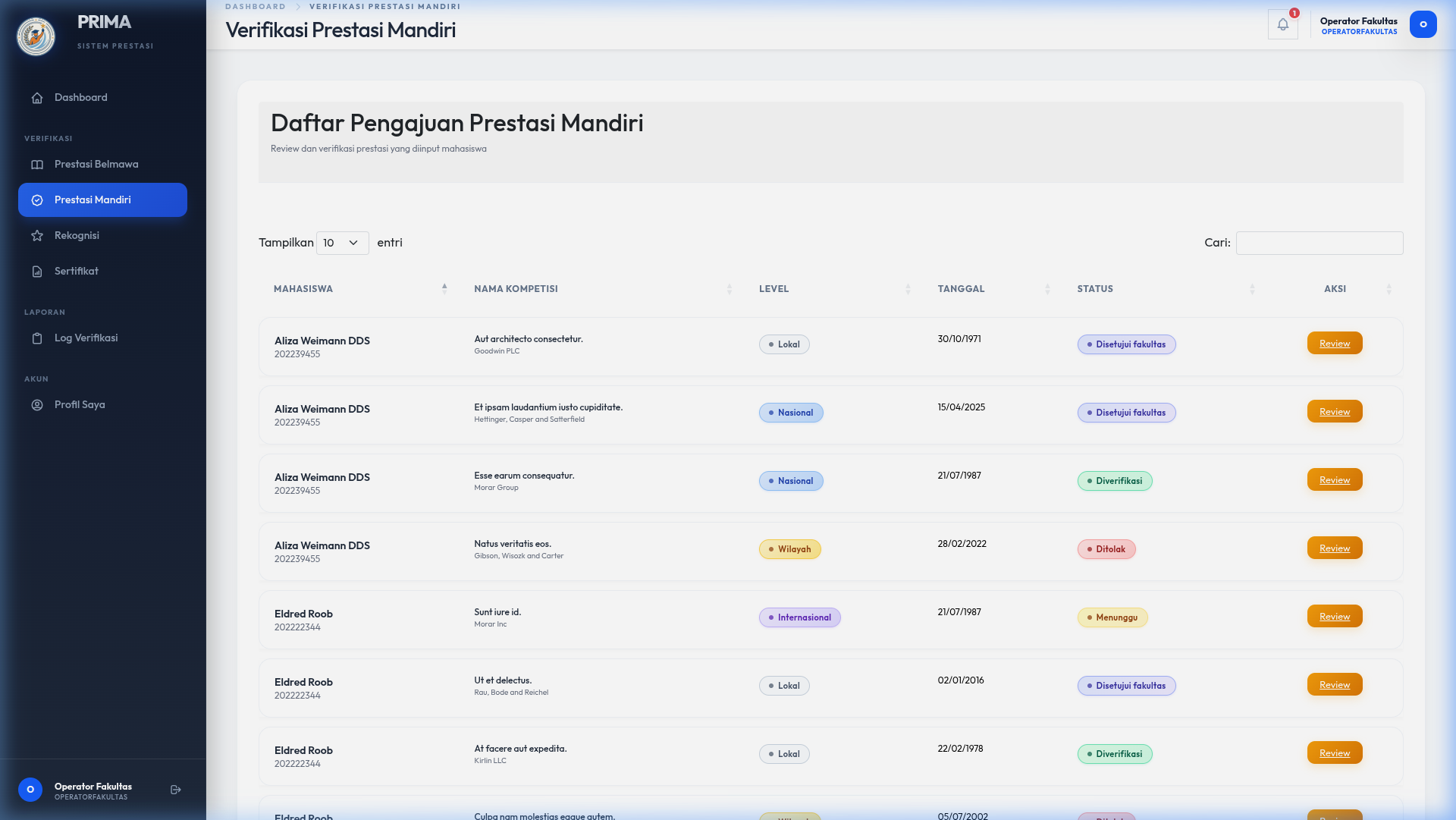
Task: Open Profil Saya via the person icon
Action: (x=37, y=404)
